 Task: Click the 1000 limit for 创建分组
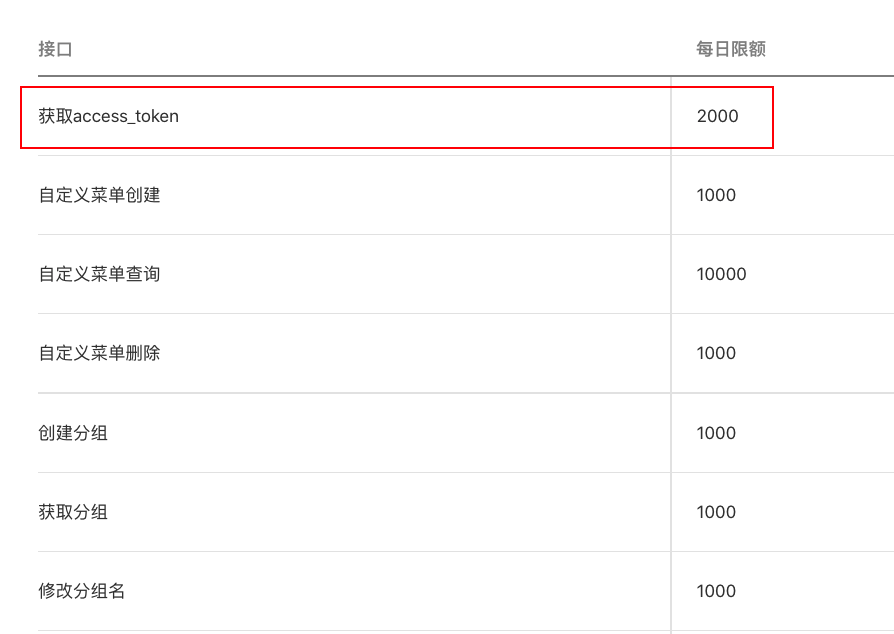tap(716, 433)
